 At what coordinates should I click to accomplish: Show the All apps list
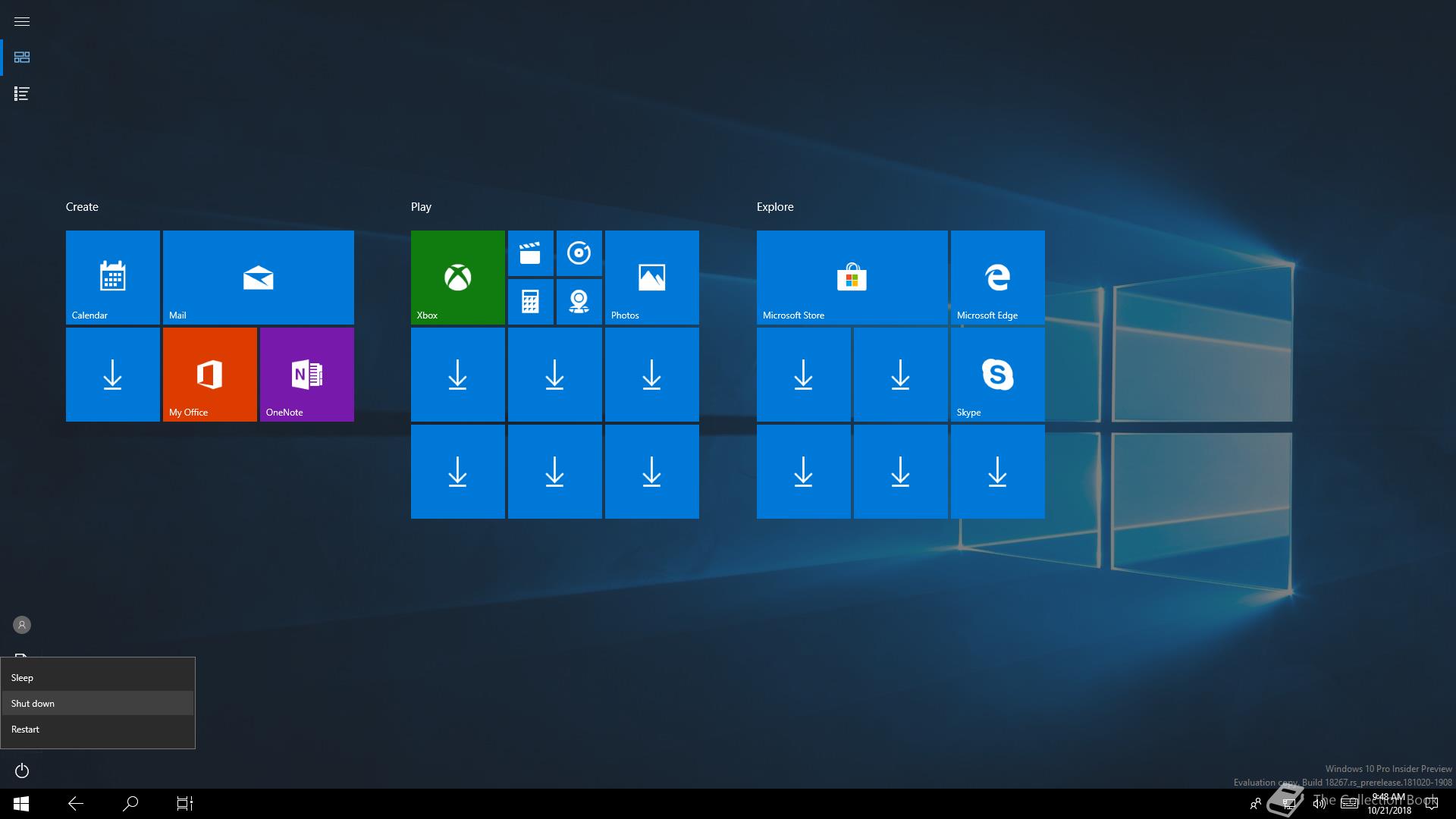[x=22, y=94]
